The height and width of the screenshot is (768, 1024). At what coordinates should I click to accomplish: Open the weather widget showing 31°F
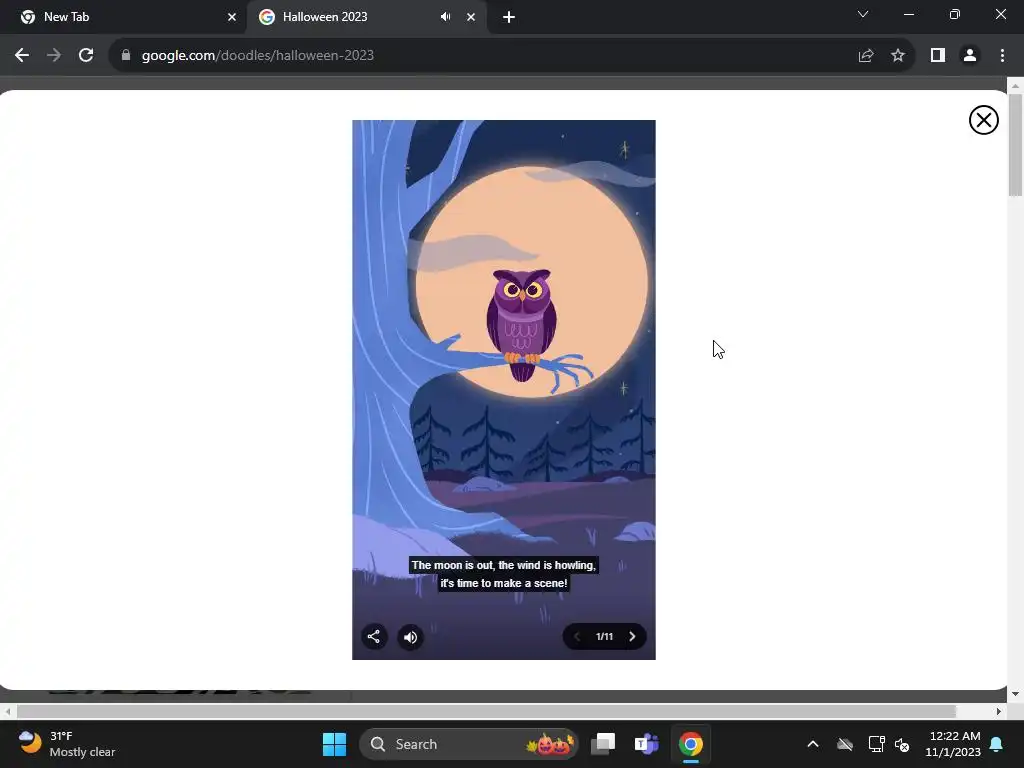pos(67,744)
